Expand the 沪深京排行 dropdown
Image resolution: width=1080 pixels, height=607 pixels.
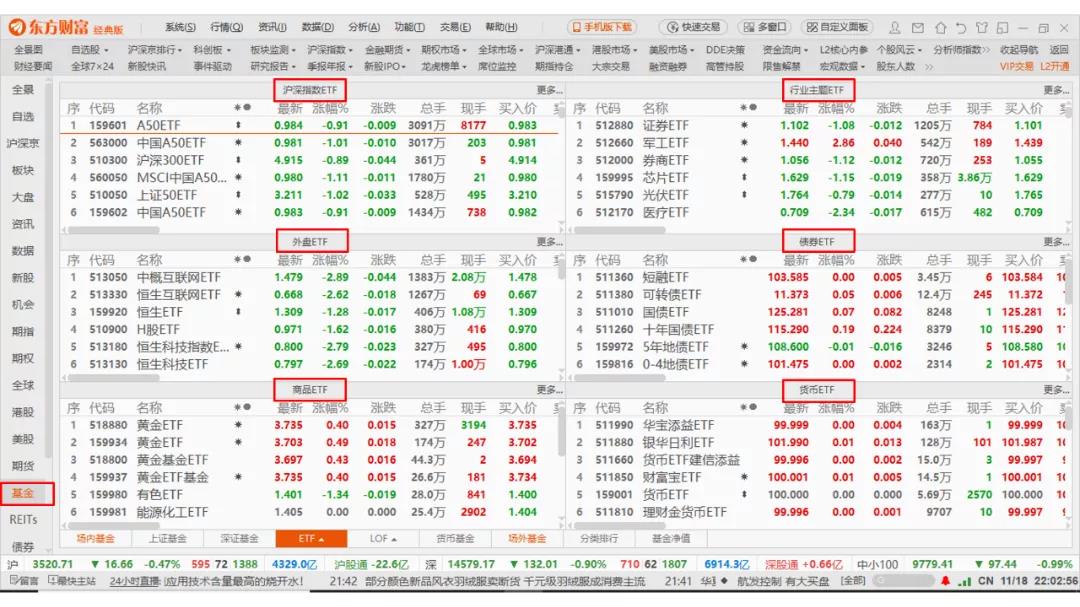point(155,50)
